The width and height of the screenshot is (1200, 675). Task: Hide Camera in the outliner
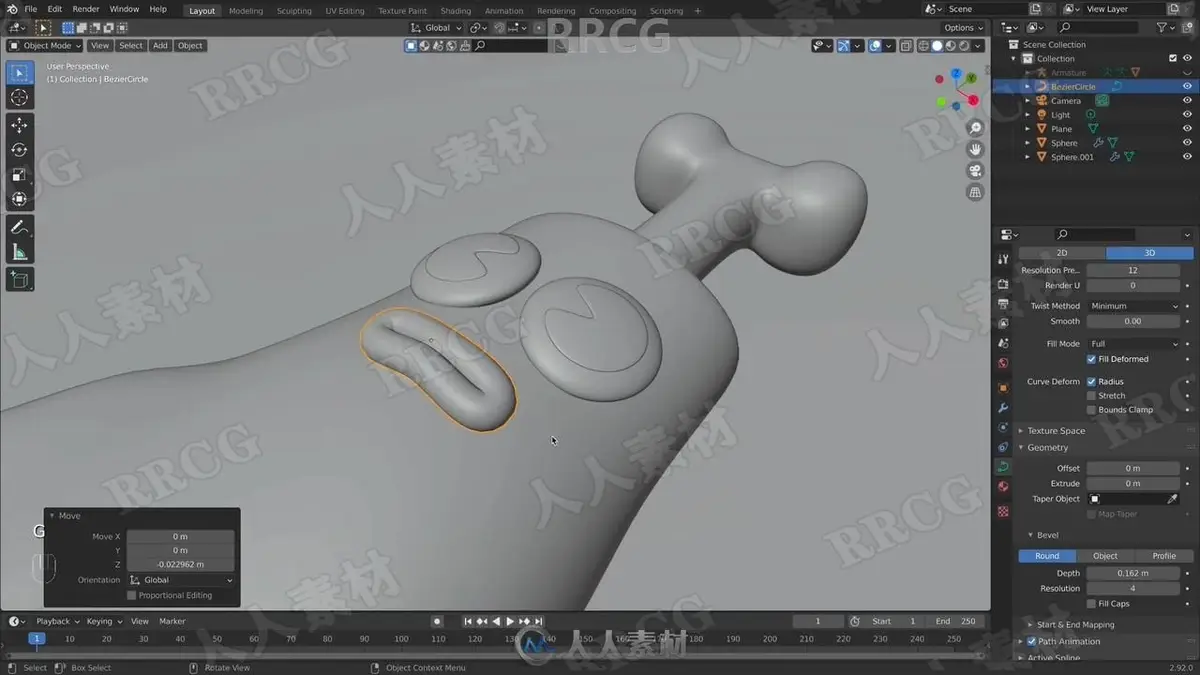1187,101
